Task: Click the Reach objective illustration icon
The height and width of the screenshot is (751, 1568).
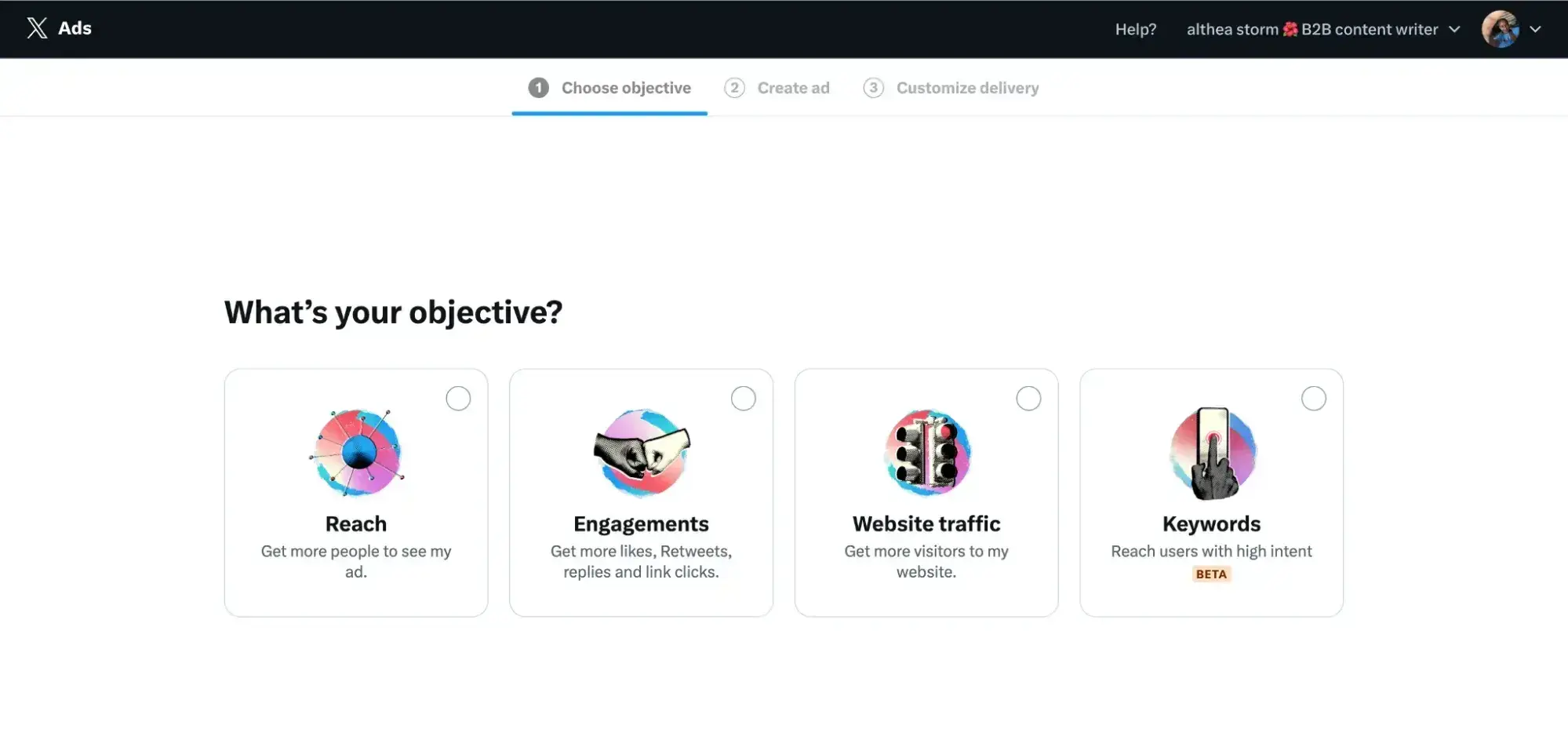Action: coord(355,453)
